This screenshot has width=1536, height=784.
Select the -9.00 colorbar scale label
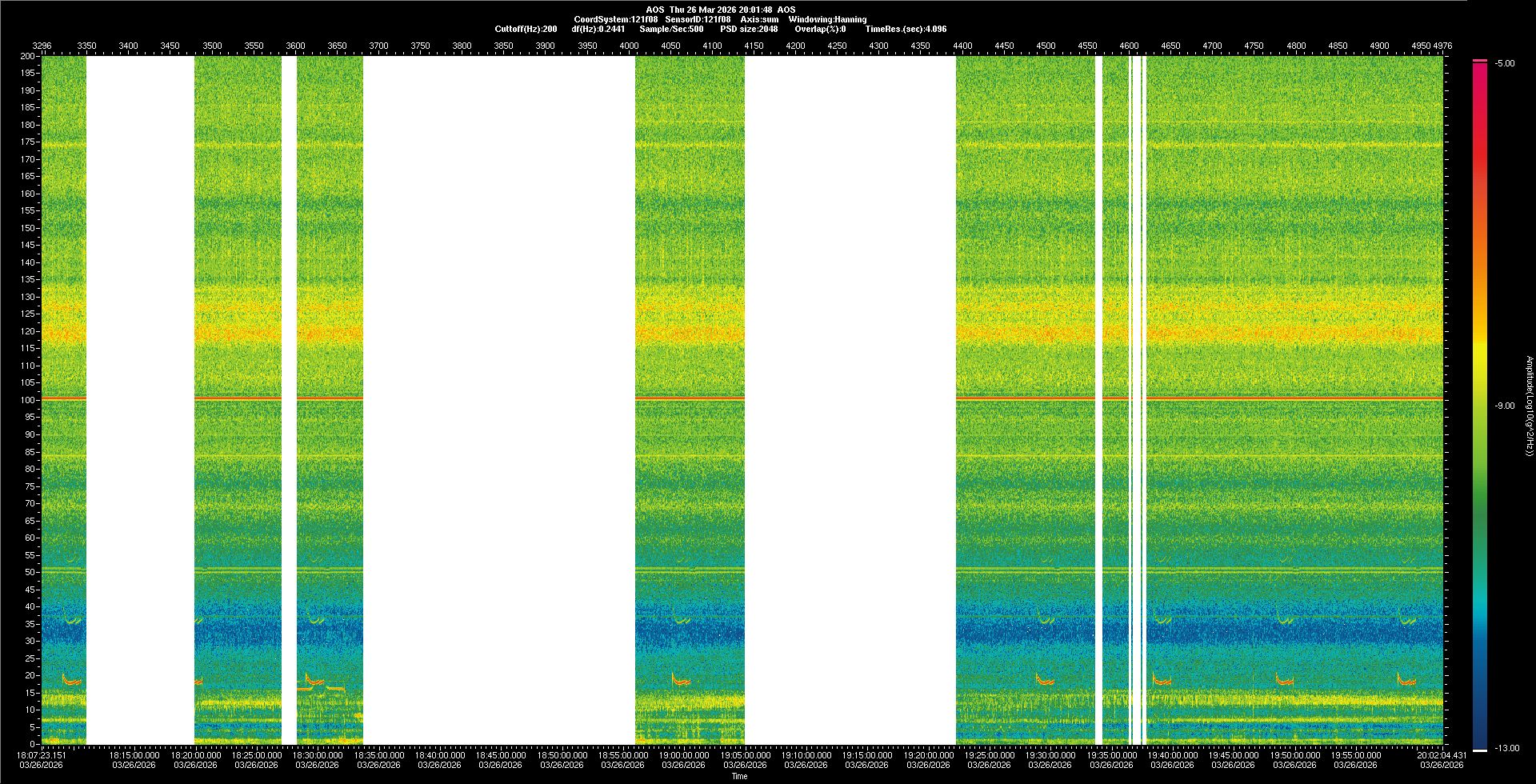[x=1504, y=406]
